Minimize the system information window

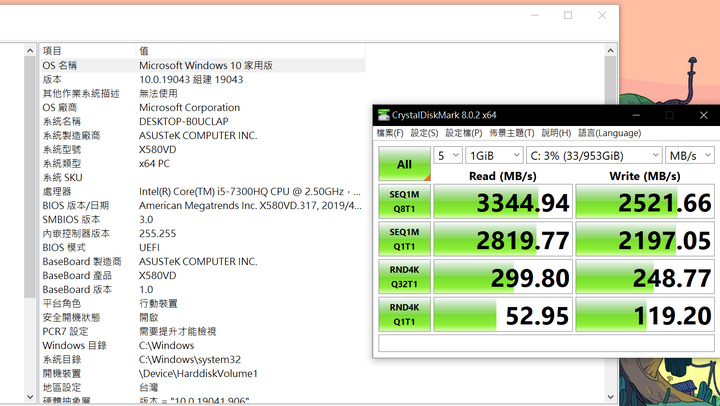pos(534,15)
